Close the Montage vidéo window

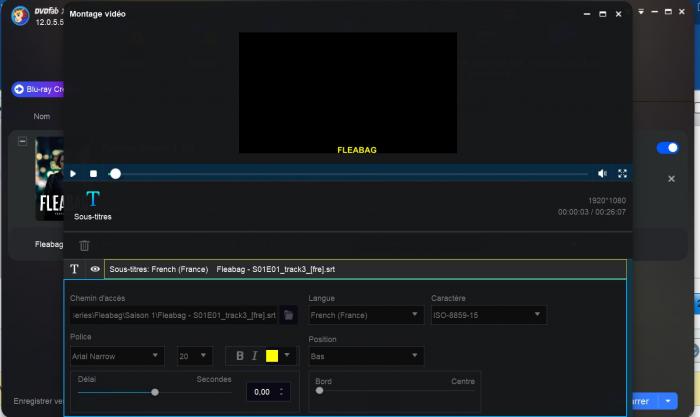pos(619,14)
